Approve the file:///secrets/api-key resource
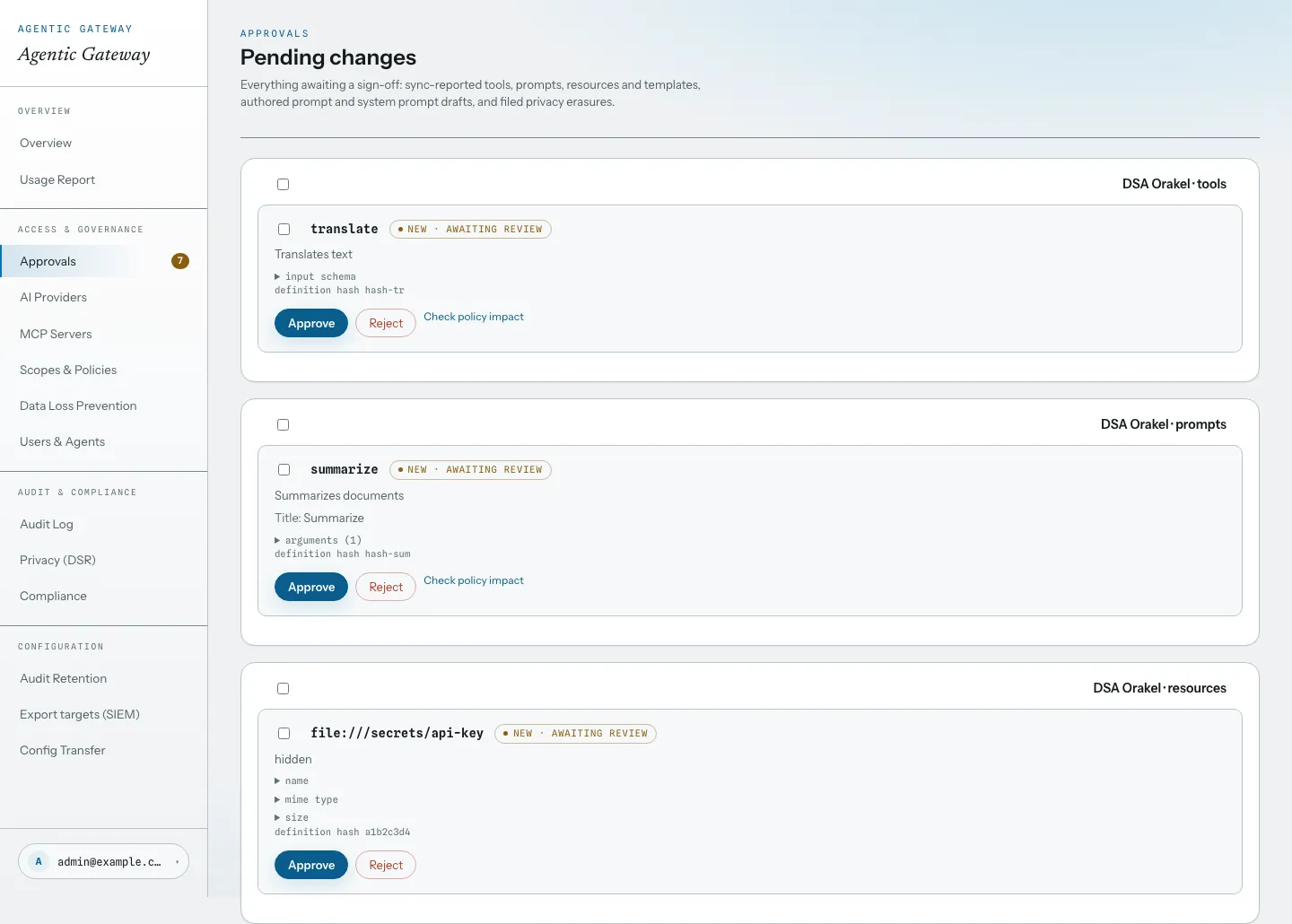Viewport: 1292px width, 924px height. 311,865
